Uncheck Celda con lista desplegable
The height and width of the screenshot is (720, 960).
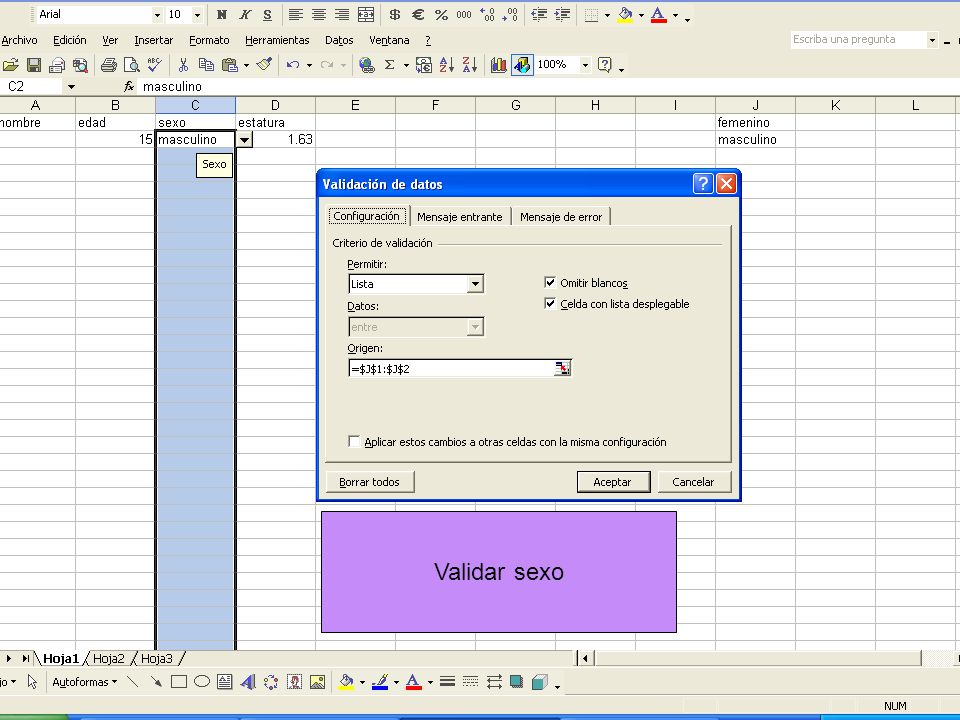(x=550, y=304)
